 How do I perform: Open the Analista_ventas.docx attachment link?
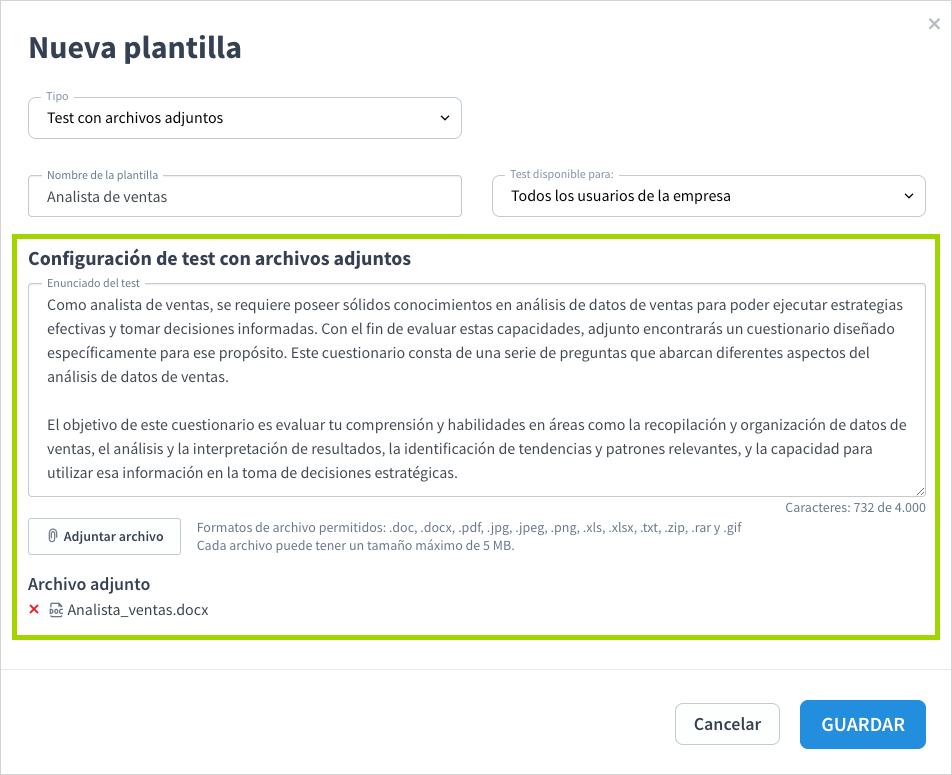pos(136,608)
